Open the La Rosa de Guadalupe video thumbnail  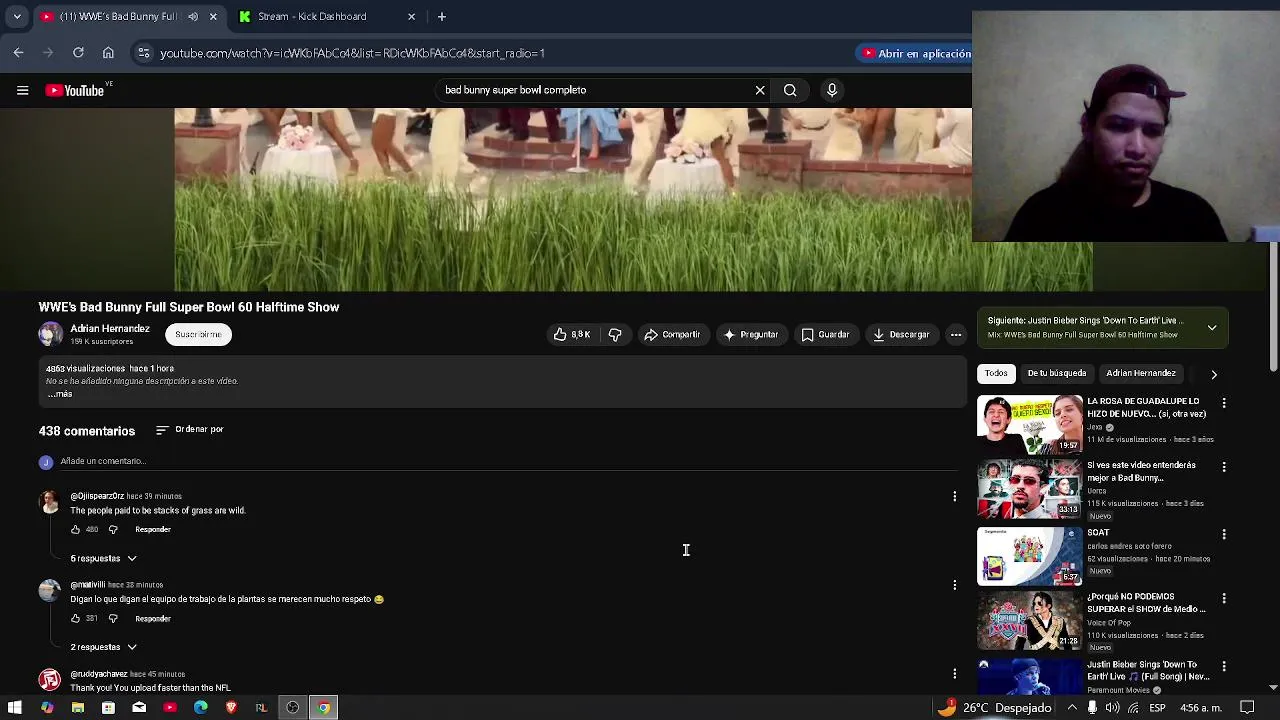click(1029, 424)
